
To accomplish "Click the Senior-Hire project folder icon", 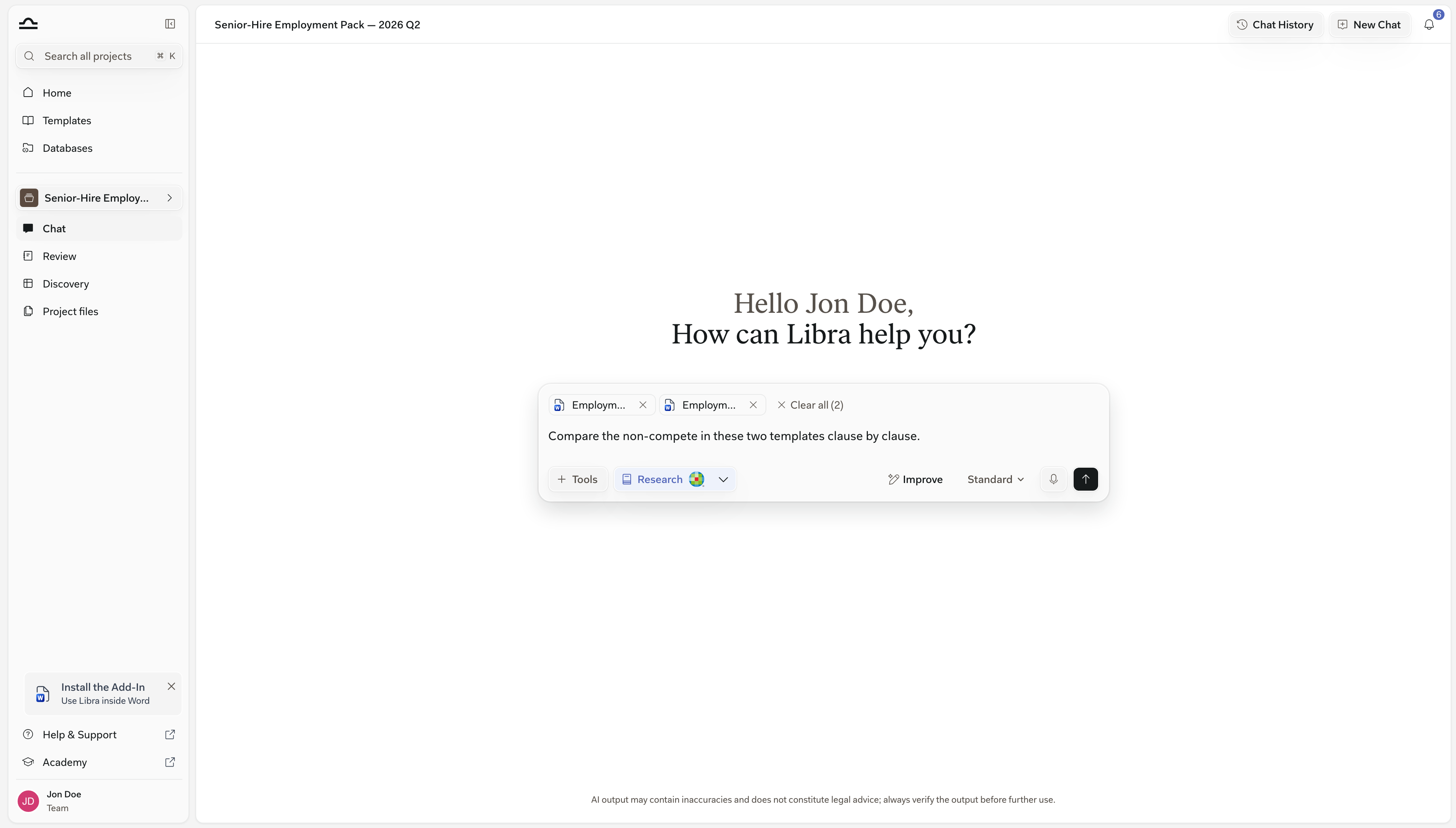I will pyautogui.click(x=29, y=198).
